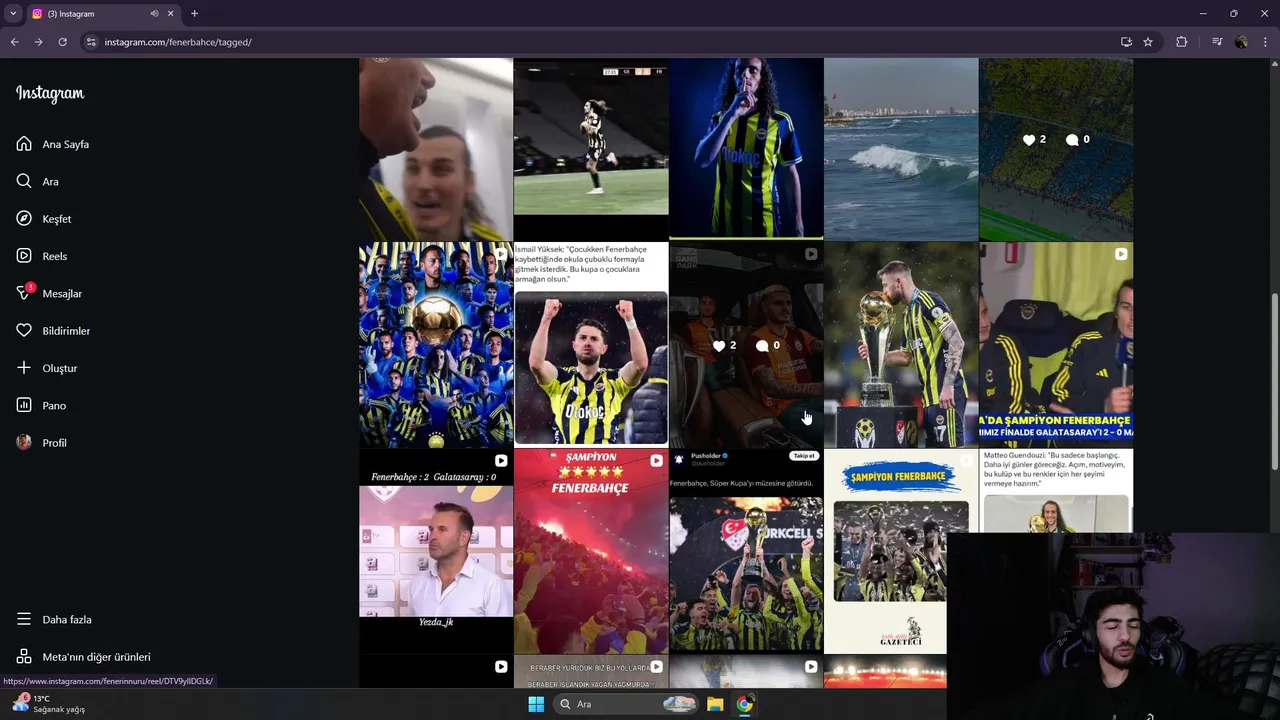
Task: Open weather widget showing 13°C
Action: pos(50,704)
